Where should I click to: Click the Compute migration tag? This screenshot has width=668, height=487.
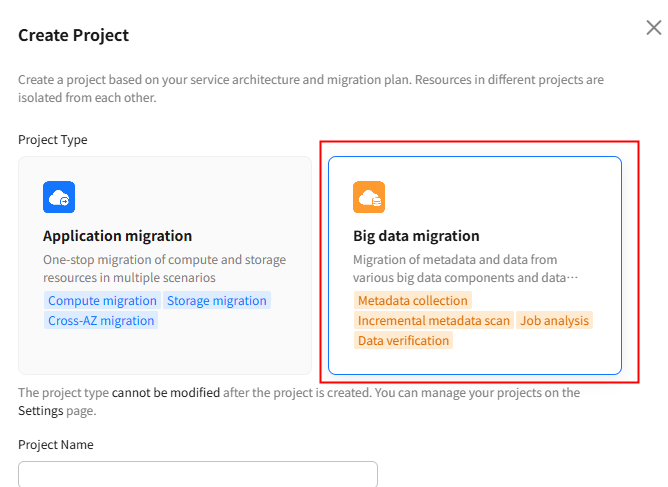[x=102, y=300]
